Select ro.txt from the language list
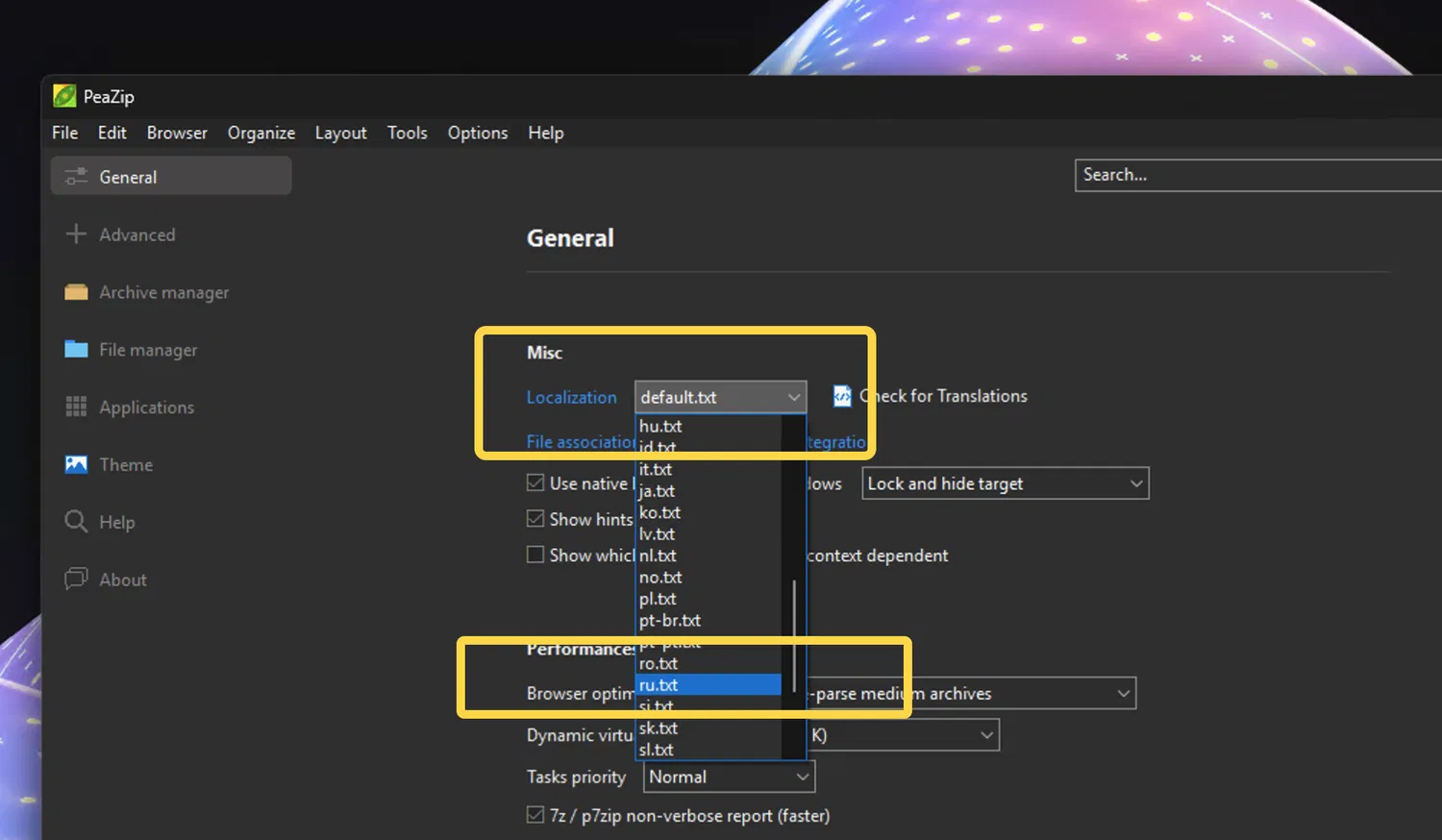The width and height of the screenshot is (1442, 840). 709,663
